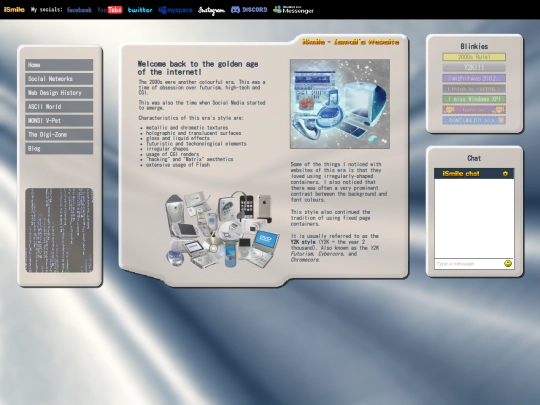Open the Twitter social link

(140, 10)
